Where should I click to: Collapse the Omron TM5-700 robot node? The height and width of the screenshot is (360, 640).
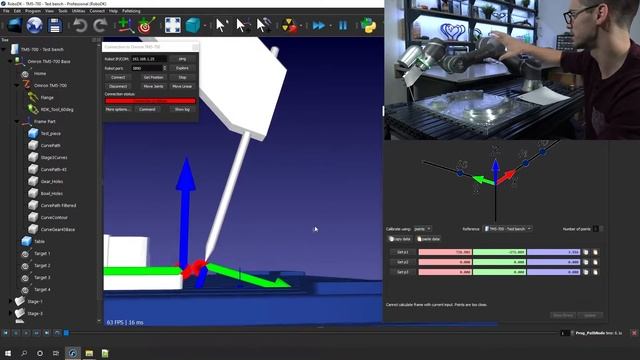[17, 85]
